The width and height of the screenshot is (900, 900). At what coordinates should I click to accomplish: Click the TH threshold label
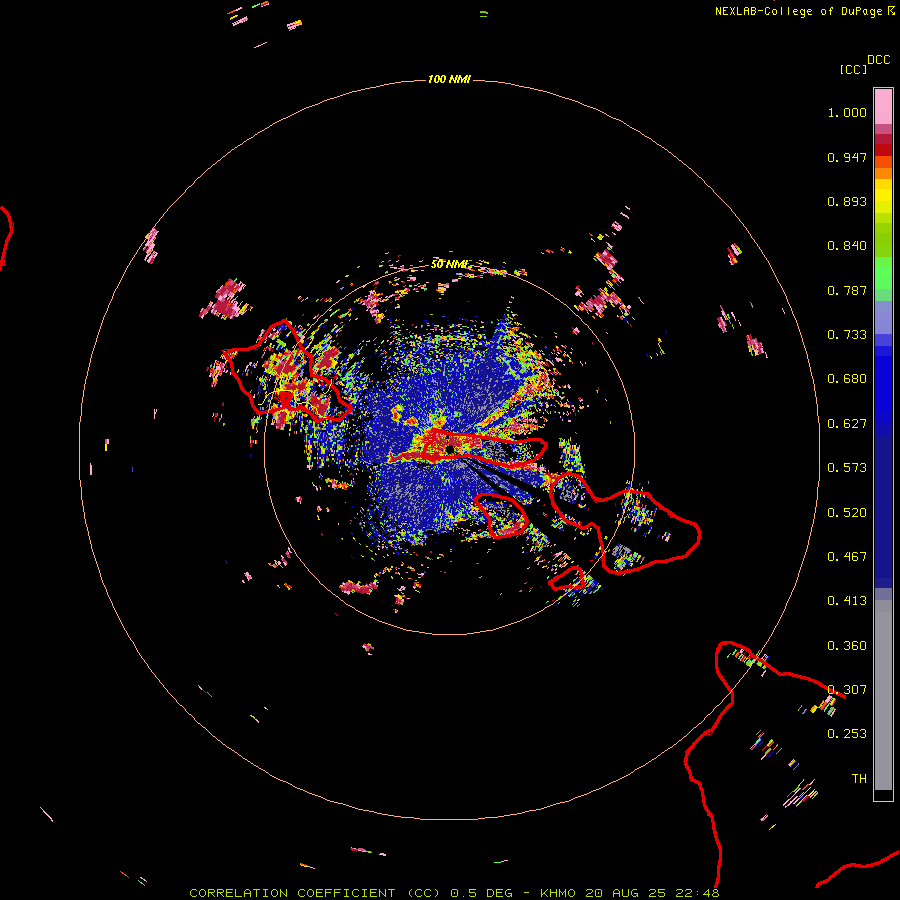pos(859,779)
